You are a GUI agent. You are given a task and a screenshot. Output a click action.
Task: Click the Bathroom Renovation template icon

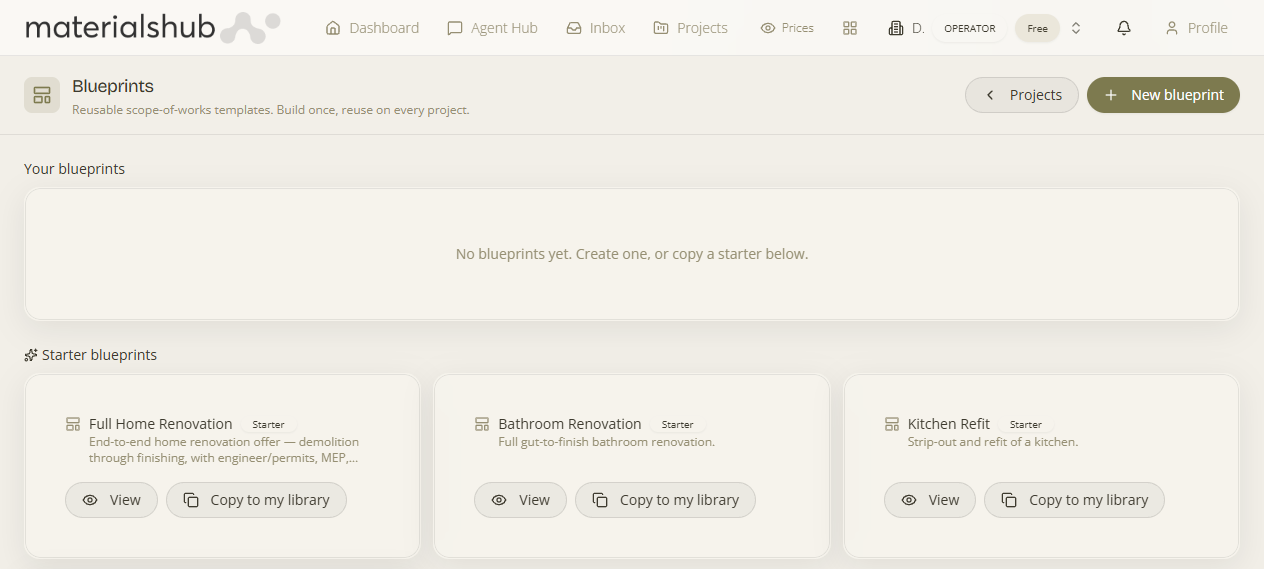482,424
